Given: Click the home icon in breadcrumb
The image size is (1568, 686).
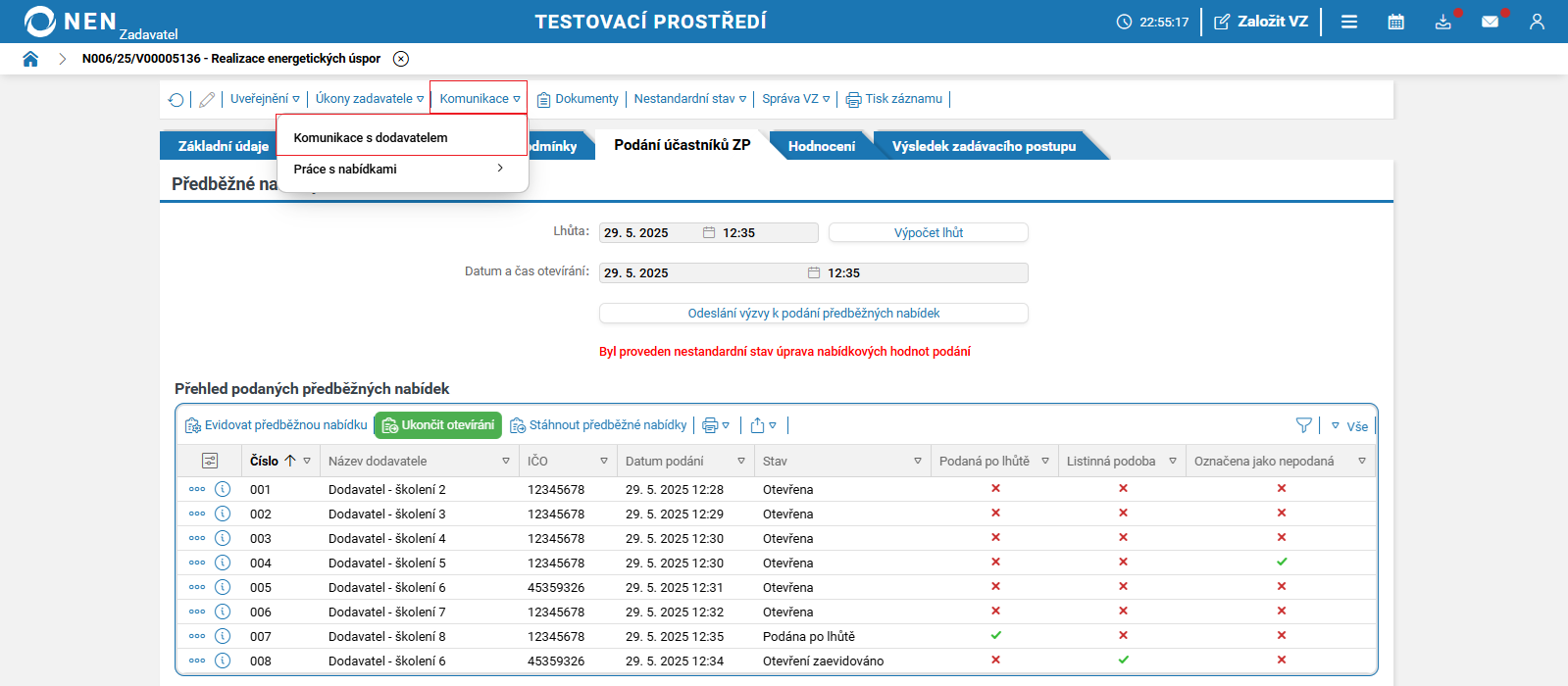Looking at the screenshot, I should [30, 59].
